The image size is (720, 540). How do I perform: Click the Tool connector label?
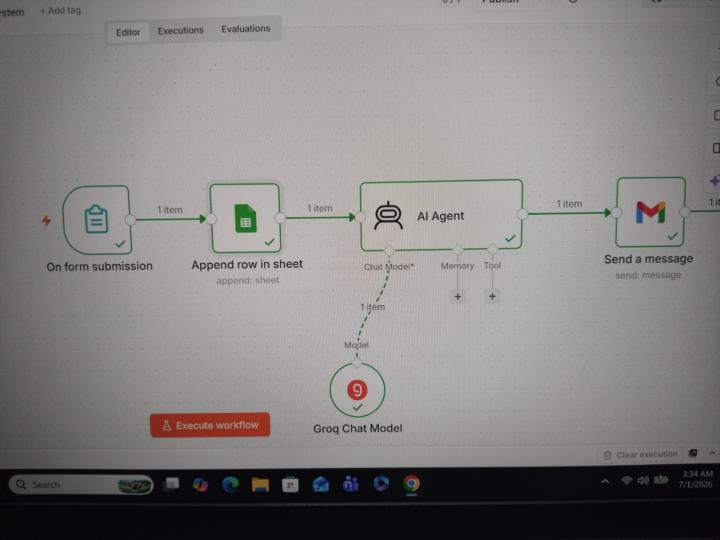pyautogui.click(x=492, y=265)
